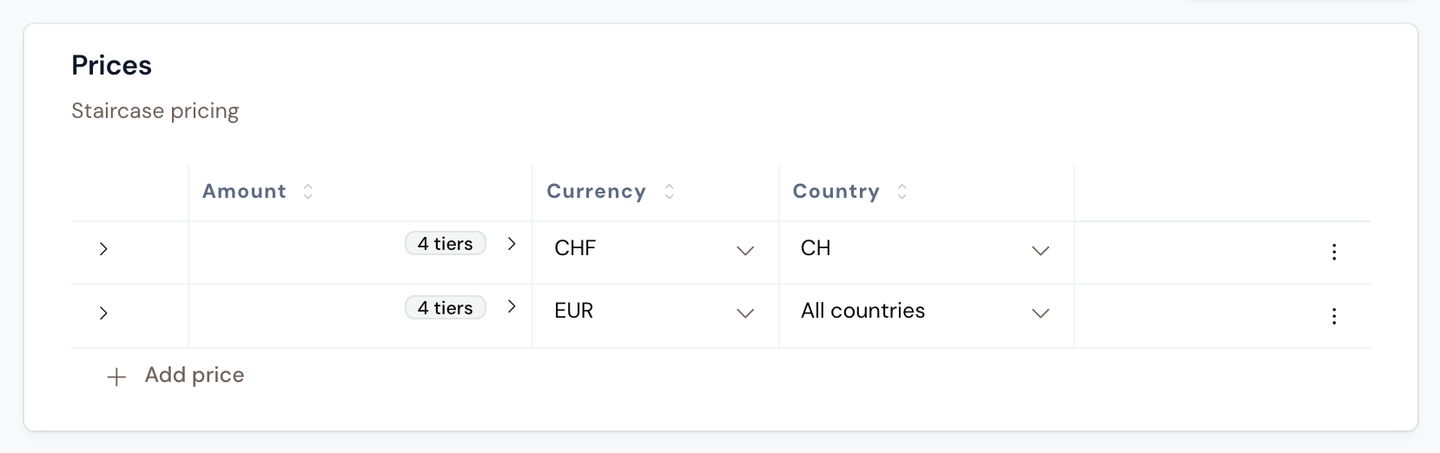The image size is (1440, 453).
Task: Open the more options menu for the EUR row
Action: (1334, 316)
